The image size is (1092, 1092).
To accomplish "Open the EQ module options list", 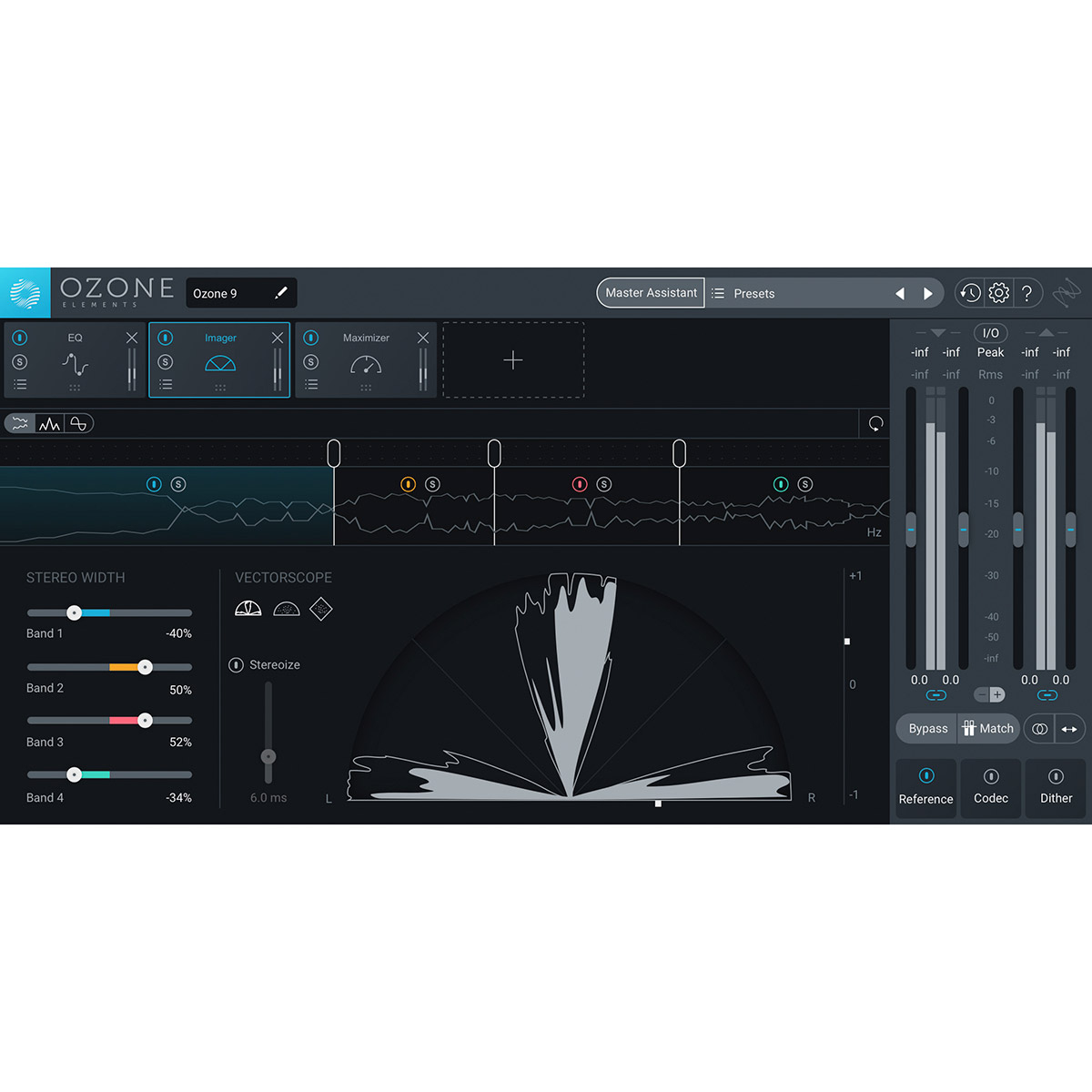I will tap(20, 384).
